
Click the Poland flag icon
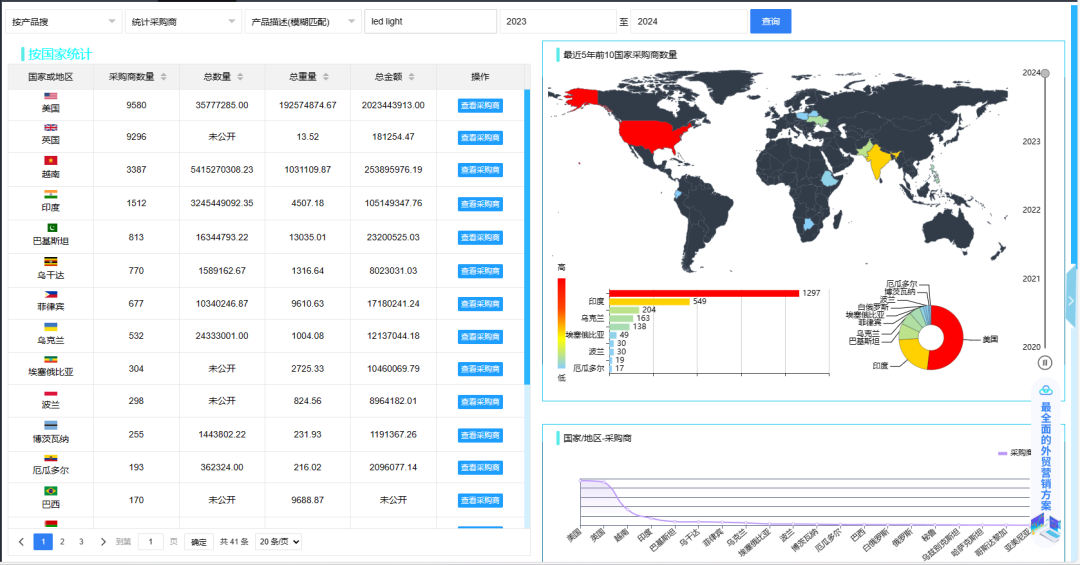pyautogui.click(x=50, y=393)
